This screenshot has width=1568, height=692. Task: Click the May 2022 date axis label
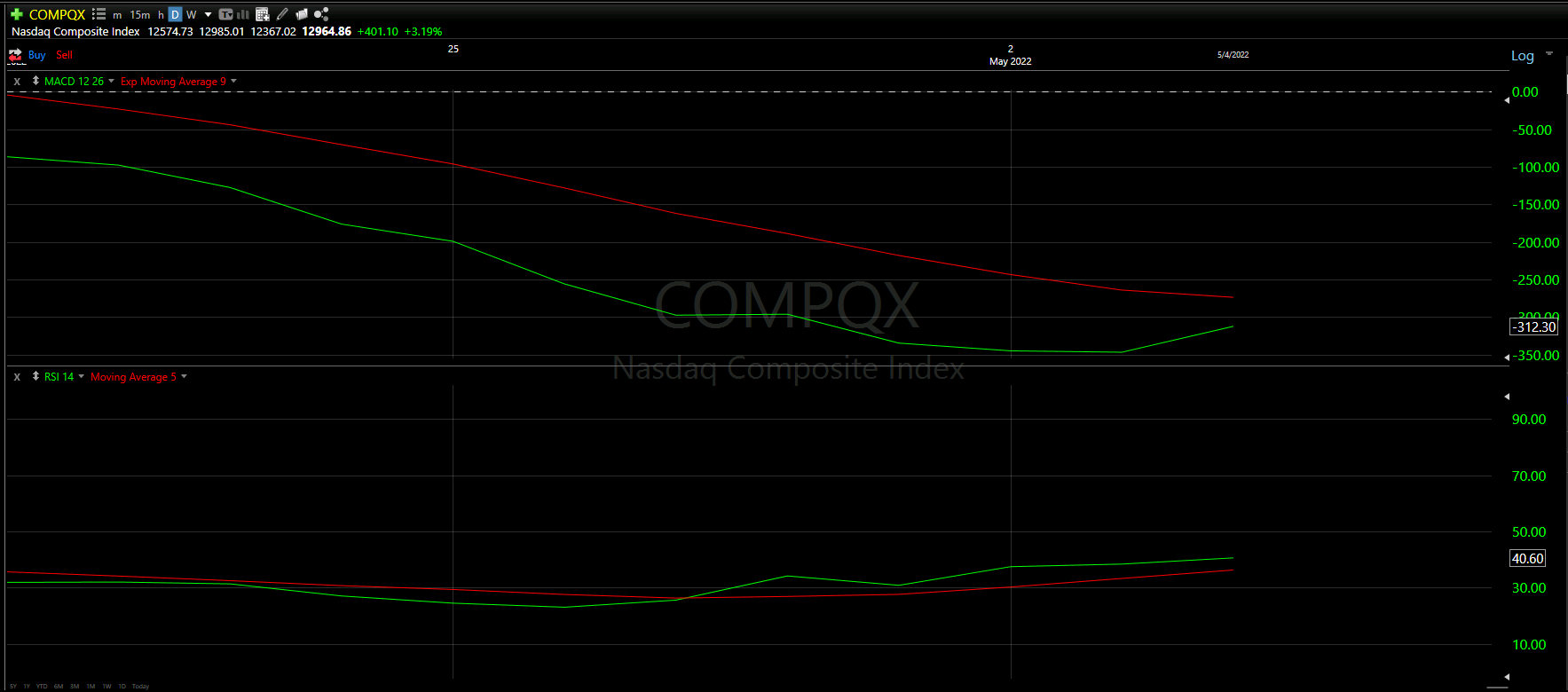pos(1010,61)
